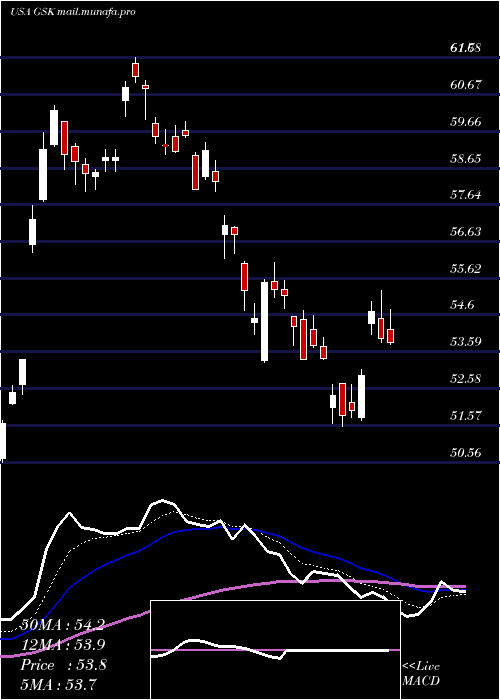Select the 50.56 price axis label
This screenshot has width=500, height=700.
[x=467, y=453]
